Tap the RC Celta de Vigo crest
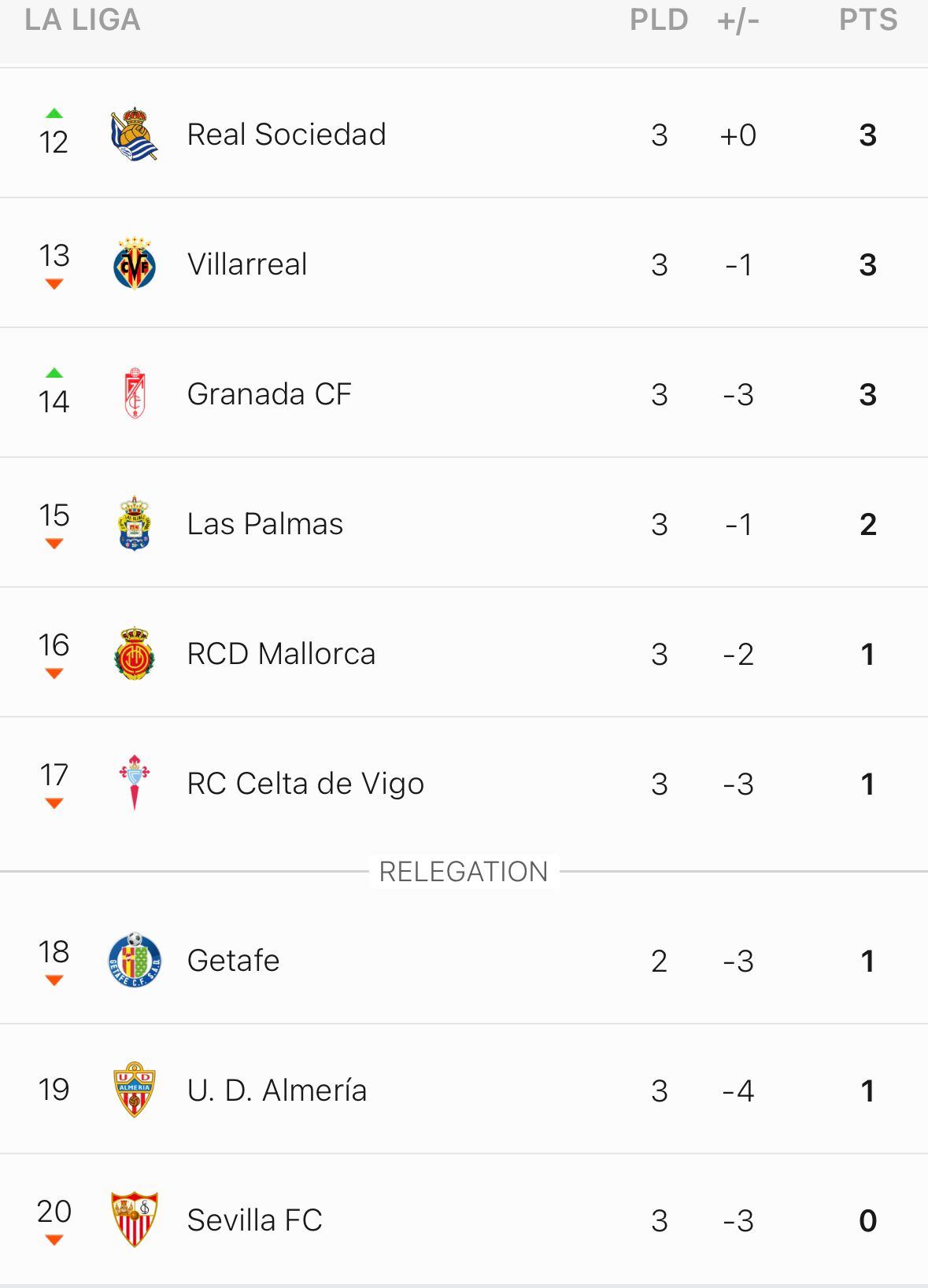The image size is (928, 1288). pos(135,783)
